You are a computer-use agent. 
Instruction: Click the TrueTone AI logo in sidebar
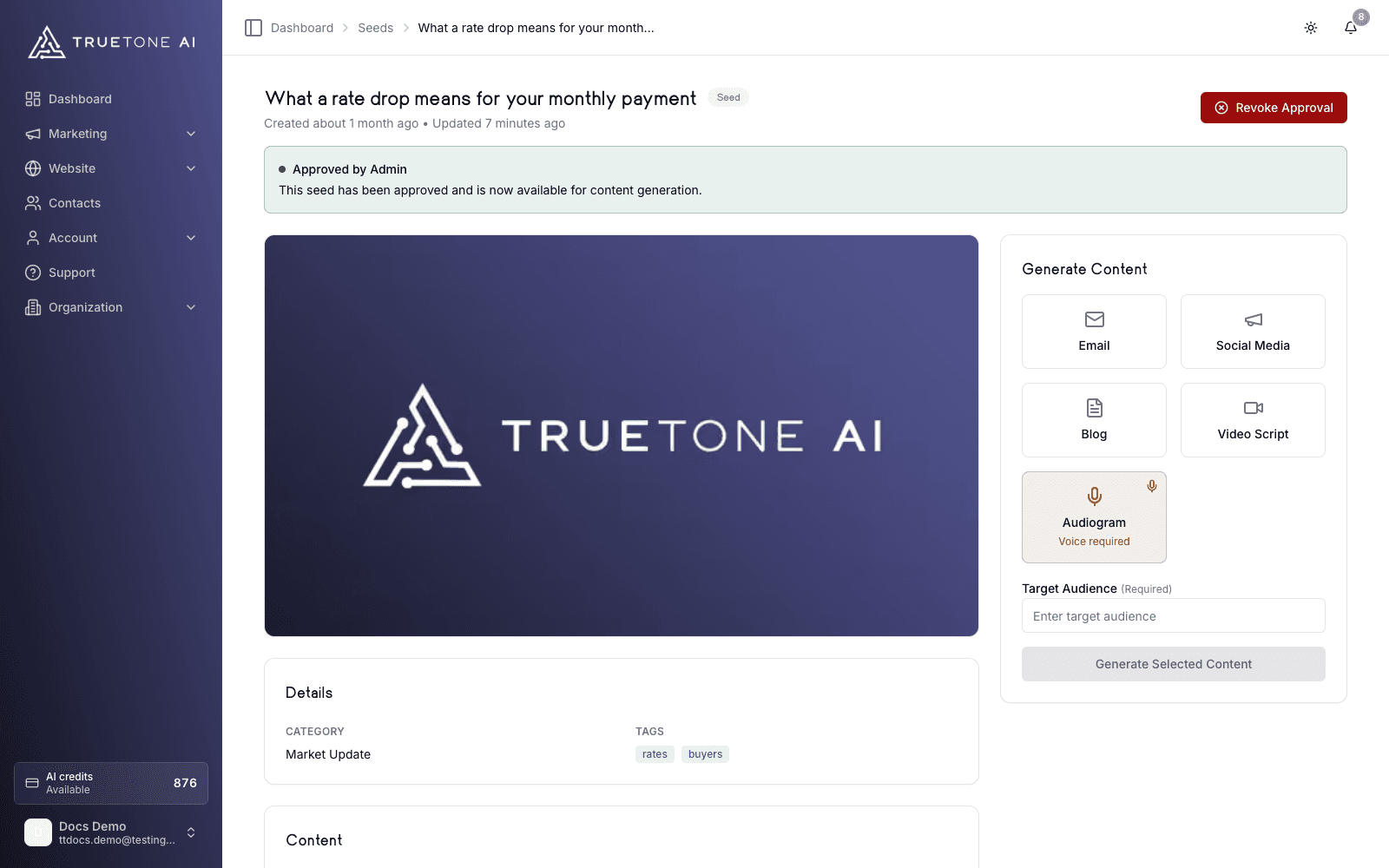coord(111,42)
